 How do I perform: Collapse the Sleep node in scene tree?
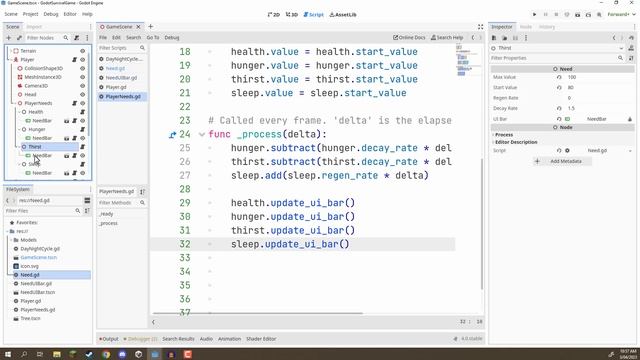pos(19,164)
